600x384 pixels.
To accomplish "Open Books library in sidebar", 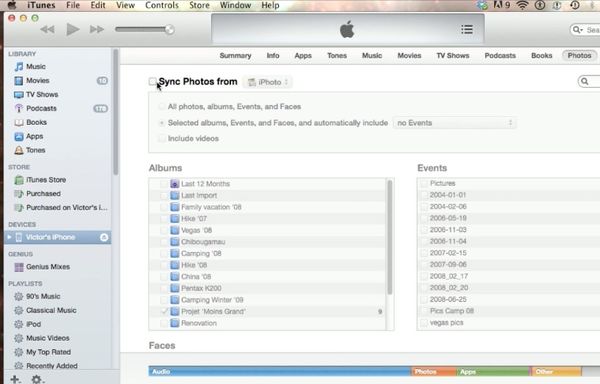I will (x=36, y=122).
